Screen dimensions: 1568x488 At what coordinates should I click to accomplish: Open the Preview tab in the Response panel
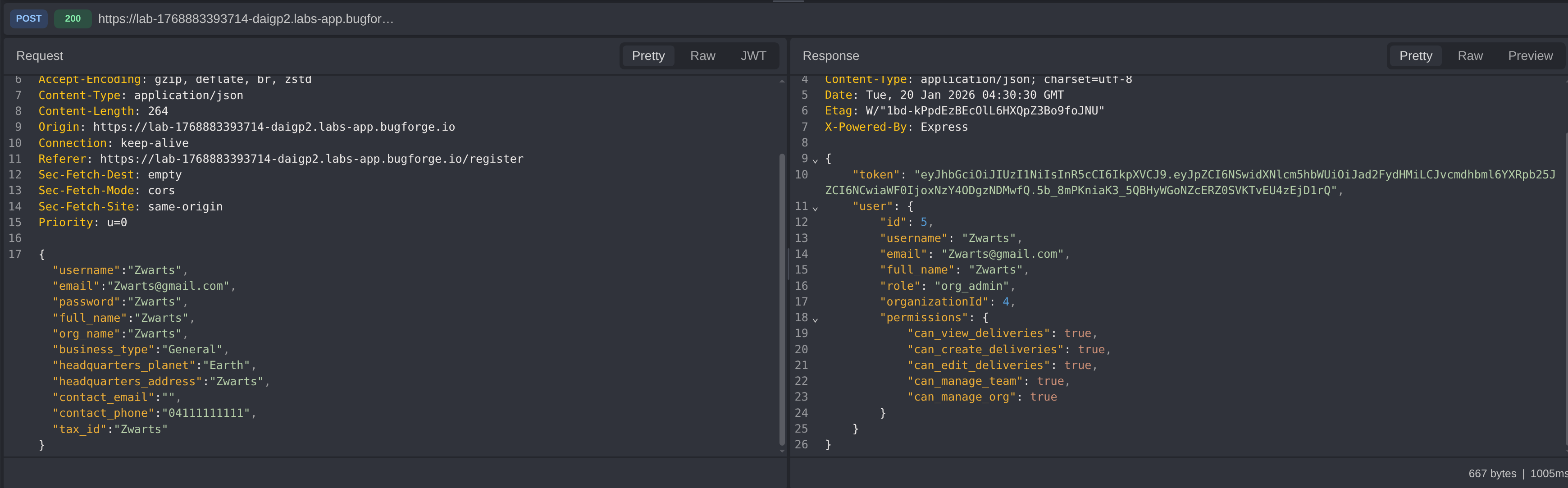(1530, 56)
